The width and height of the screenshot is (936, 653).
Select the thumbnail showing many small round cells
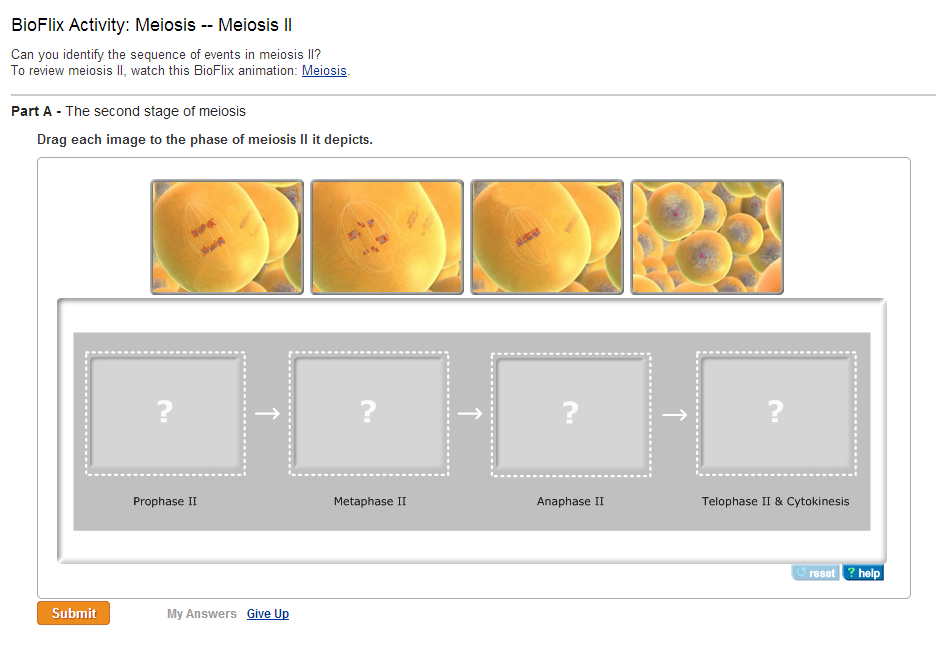click(707, 237)
